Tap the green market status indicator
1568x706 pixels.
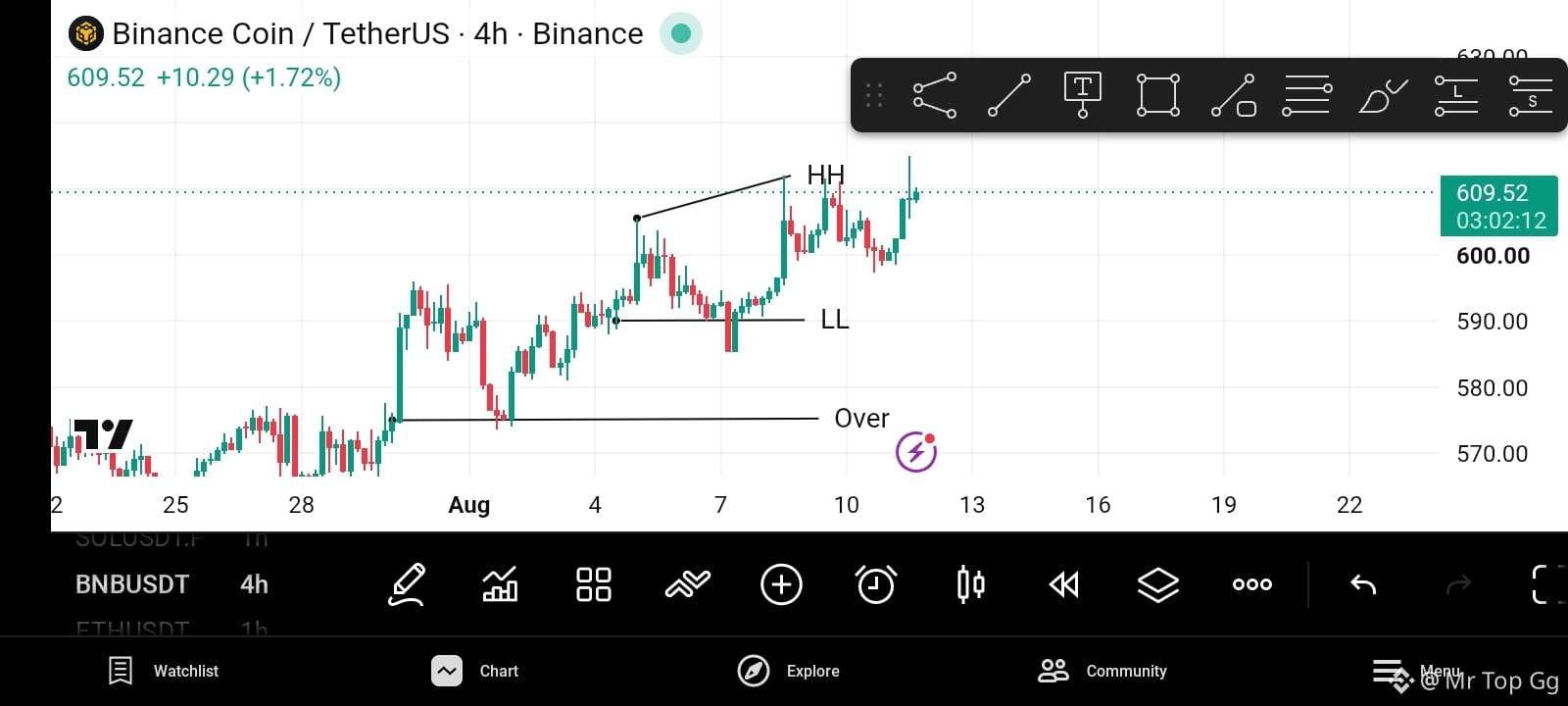pyautogui.click(x=681, y=33)
